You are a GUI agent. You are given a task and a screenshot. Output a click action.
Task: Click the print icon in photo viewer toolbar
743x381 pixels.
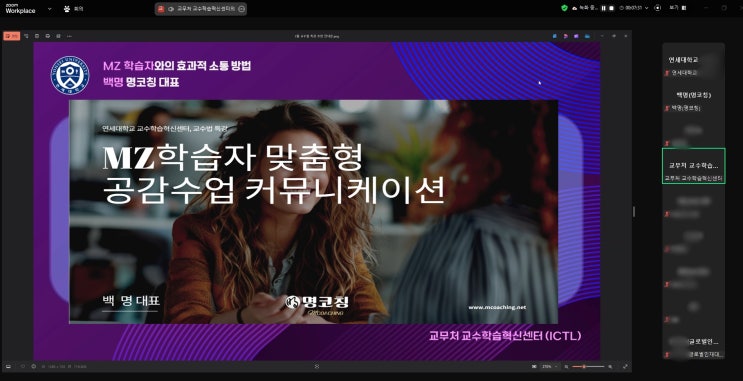coord(48,36)
